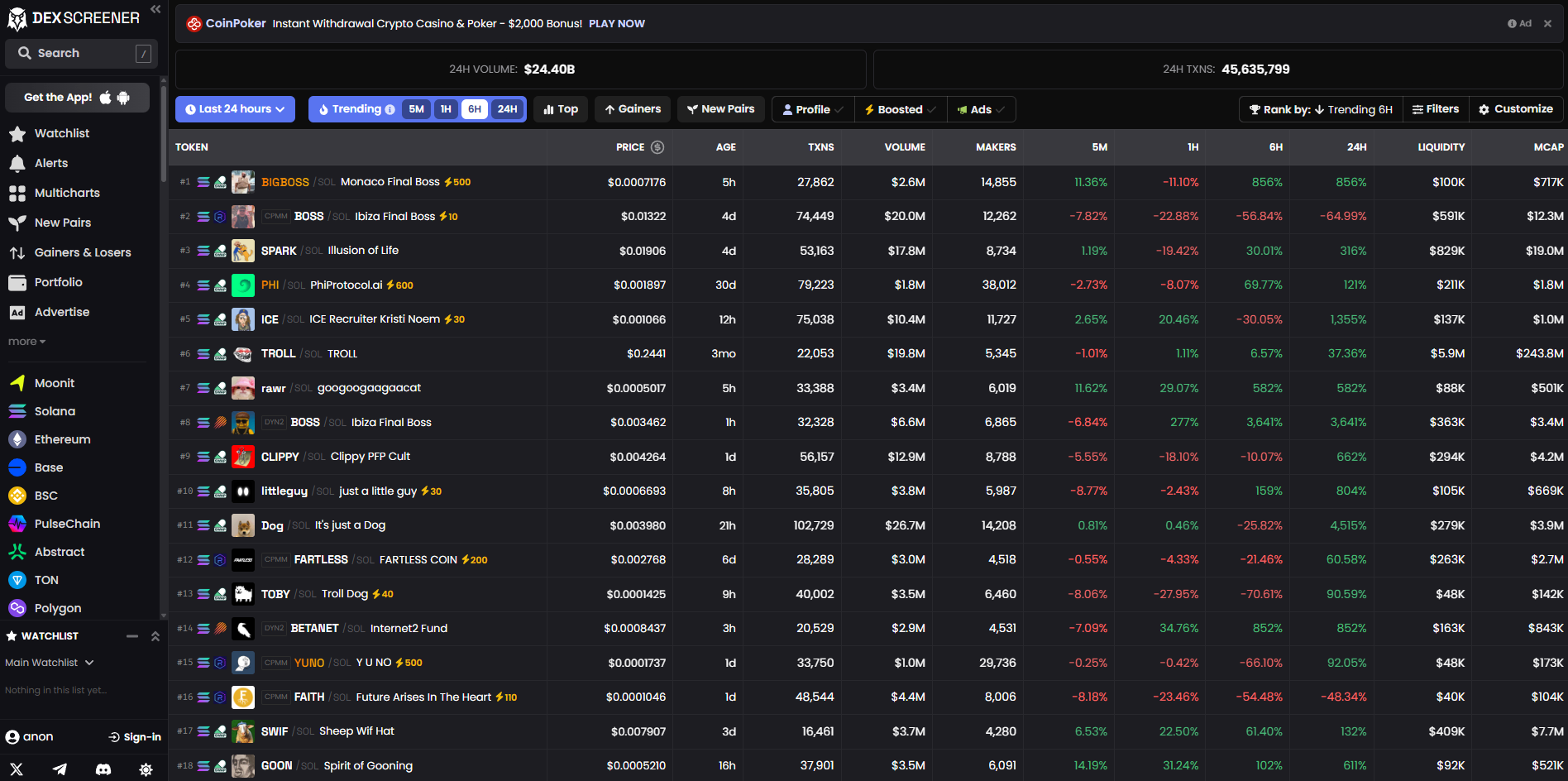
Task: Open the Telegram icon link
Action: (x=60, y=769)
